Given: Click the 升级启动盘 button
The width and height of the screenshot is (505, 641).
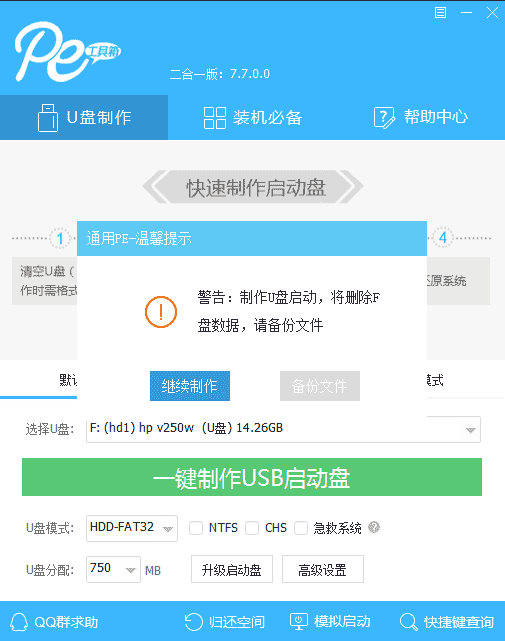Looking at the screenshot, I should (x=232, y=569).
